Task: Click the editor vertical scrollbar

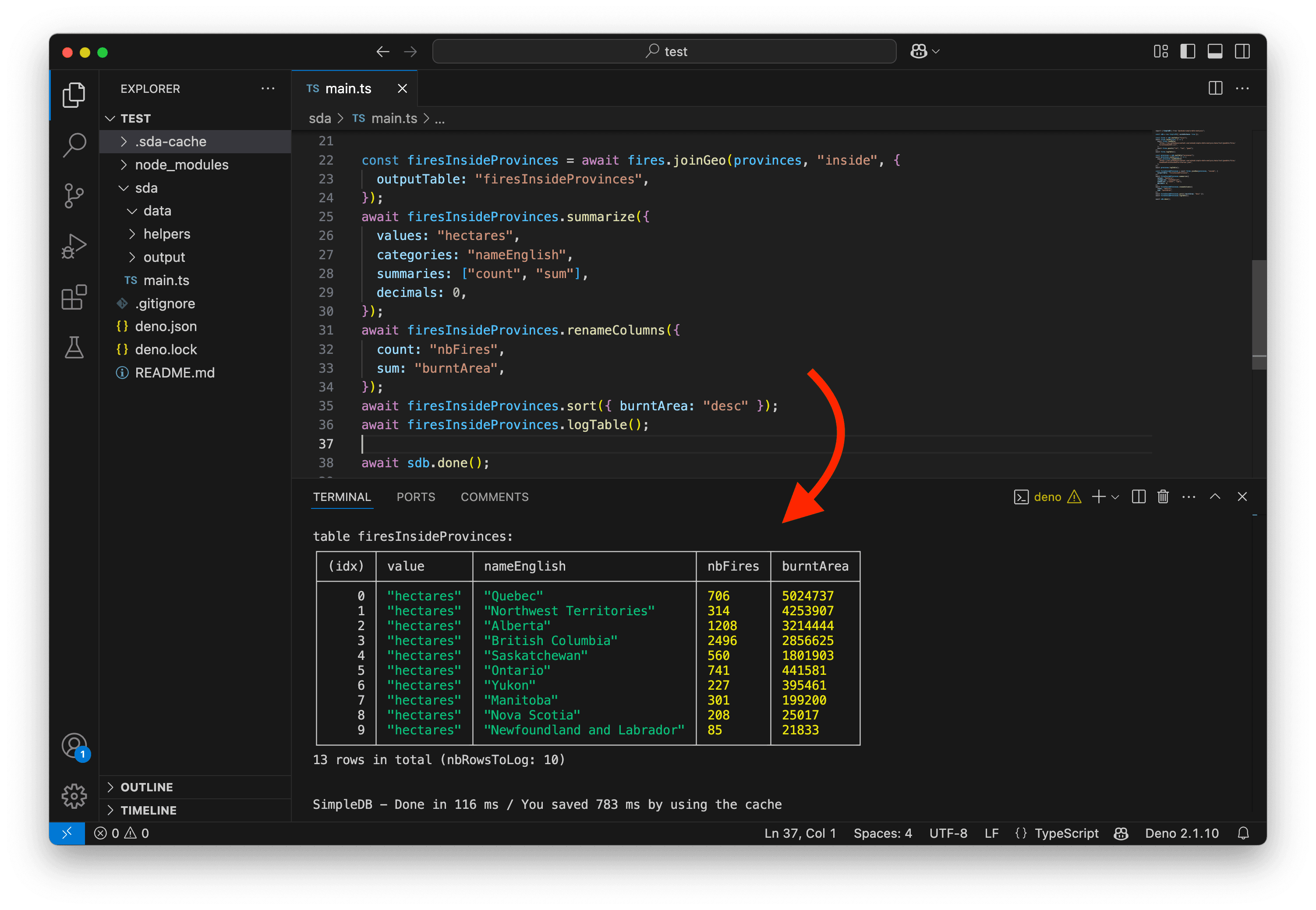Action: [1259, 315]
